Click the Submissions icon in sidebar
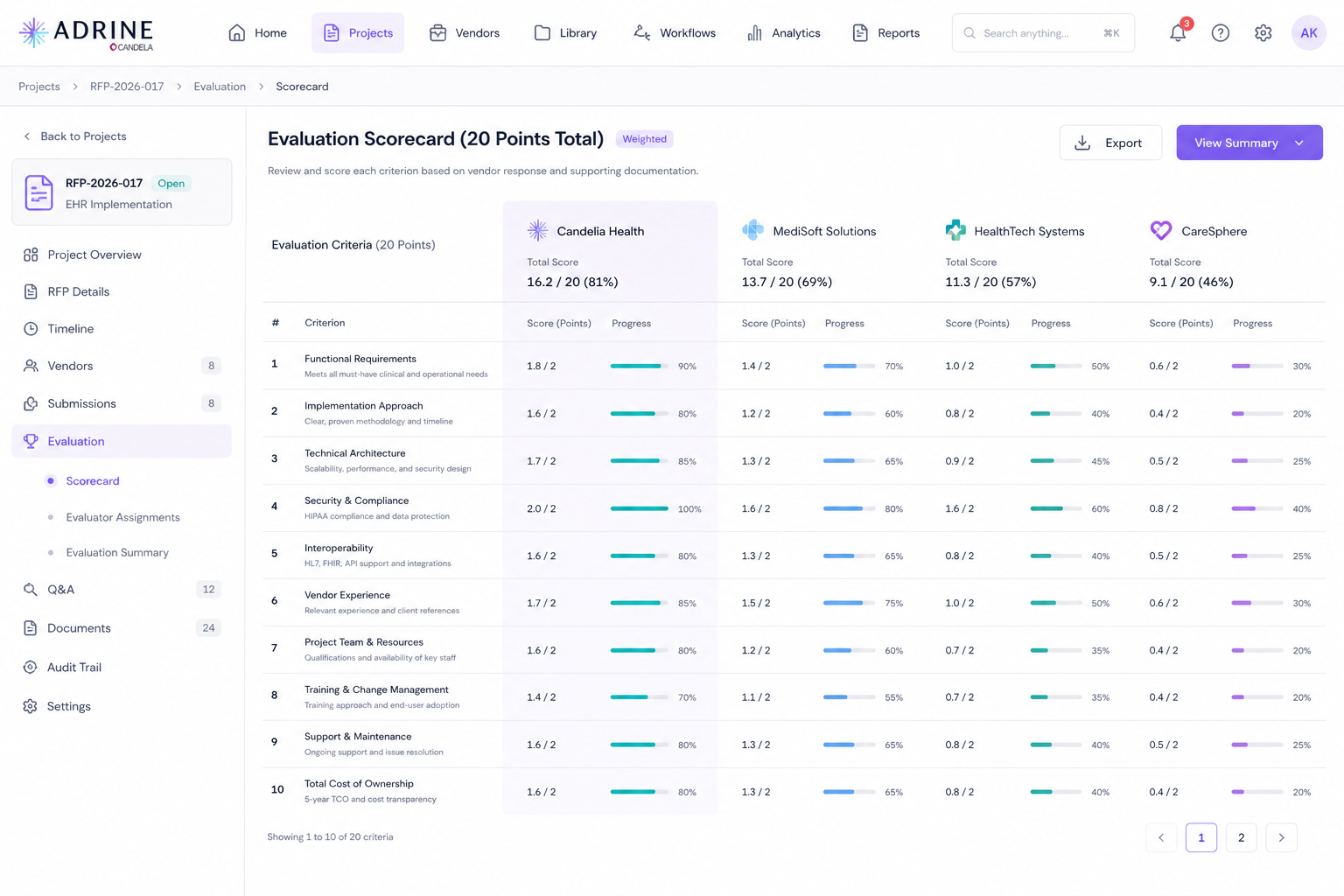Viewport: 1344px width, 896px height. click(31, 403)
